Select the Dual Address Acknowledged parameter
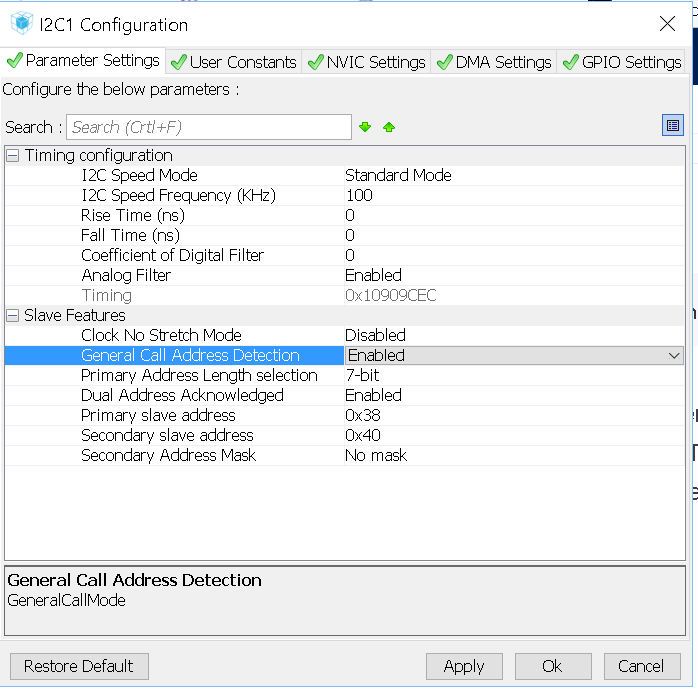The height and width of the screenshot is (691, 698). pos(183,395)
